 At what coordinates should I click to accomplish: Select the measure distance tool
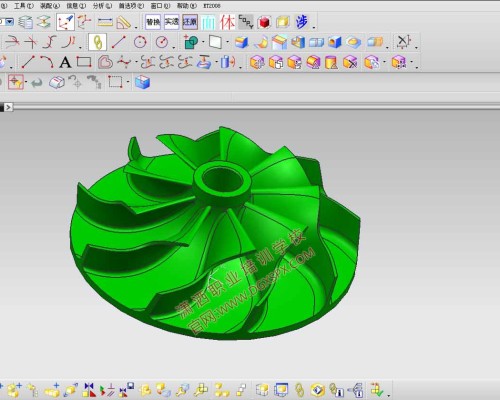point(105,22)
